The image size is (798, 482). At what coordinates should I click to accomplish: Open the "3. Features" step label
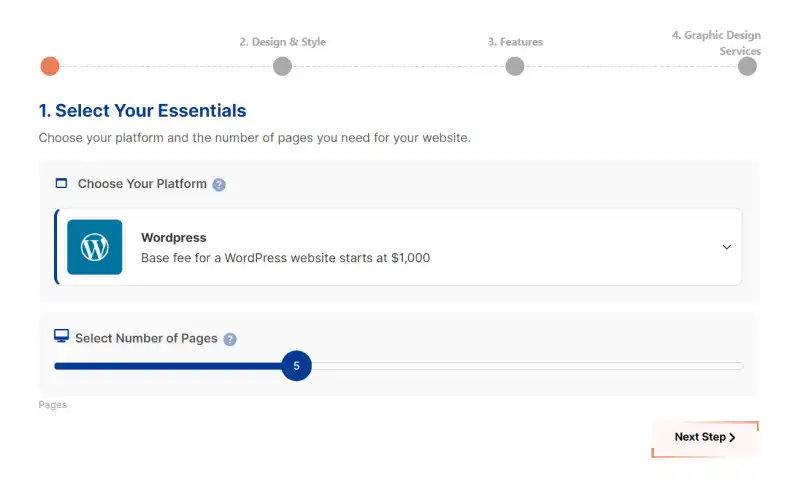515,42
